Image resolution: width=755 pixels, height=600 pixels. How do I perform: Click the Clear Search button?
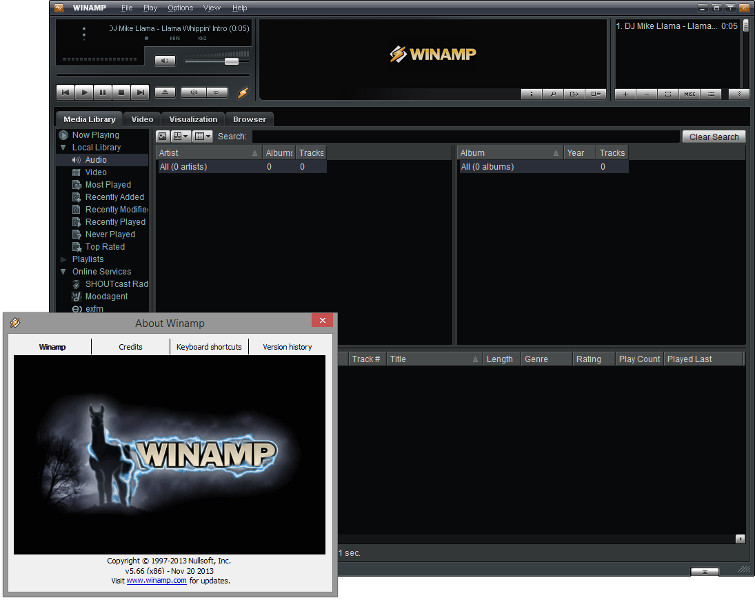pyautogui.click(x=714, y=137)
